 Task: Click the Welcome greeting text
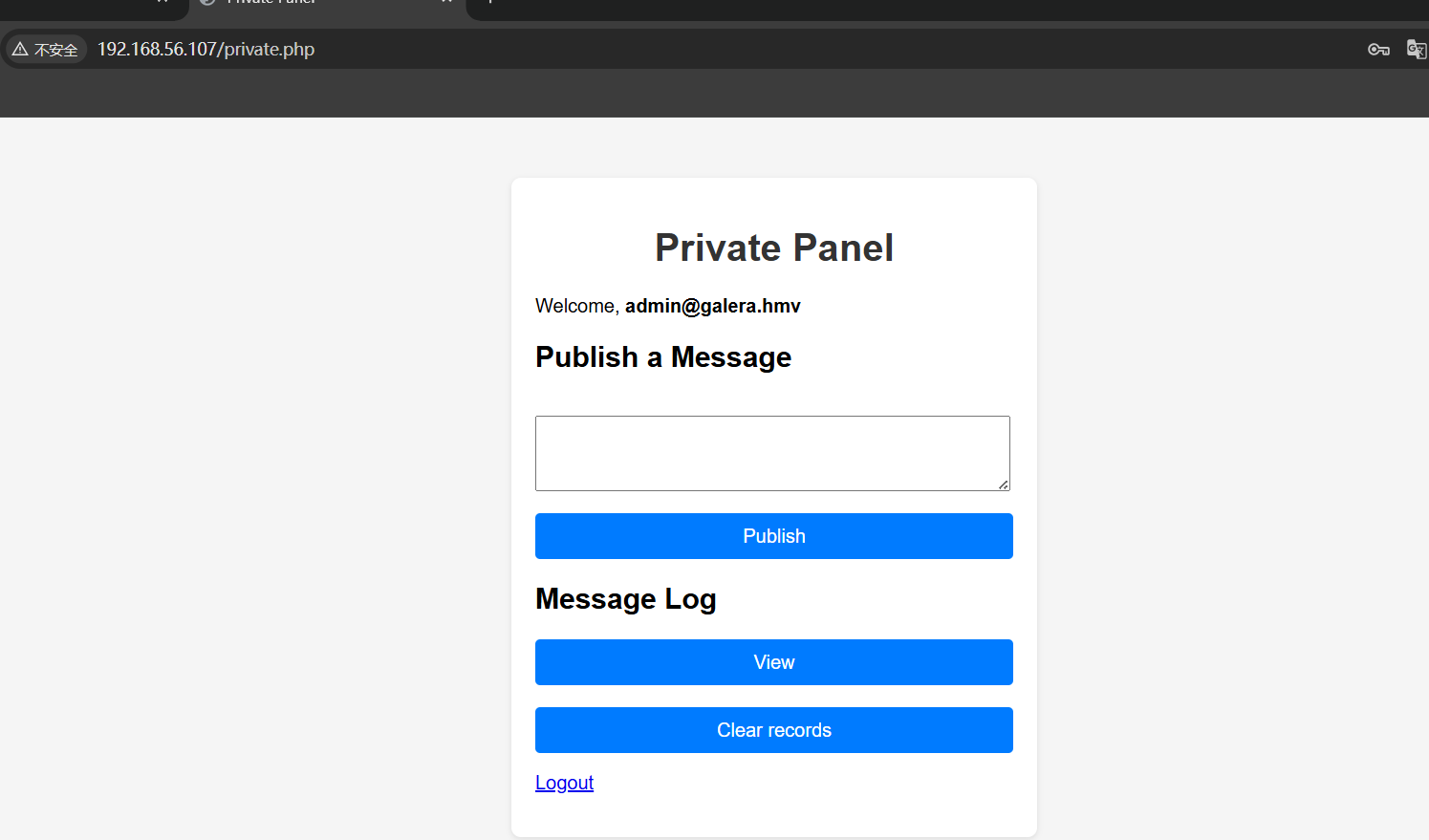click(x=577, y=306)
